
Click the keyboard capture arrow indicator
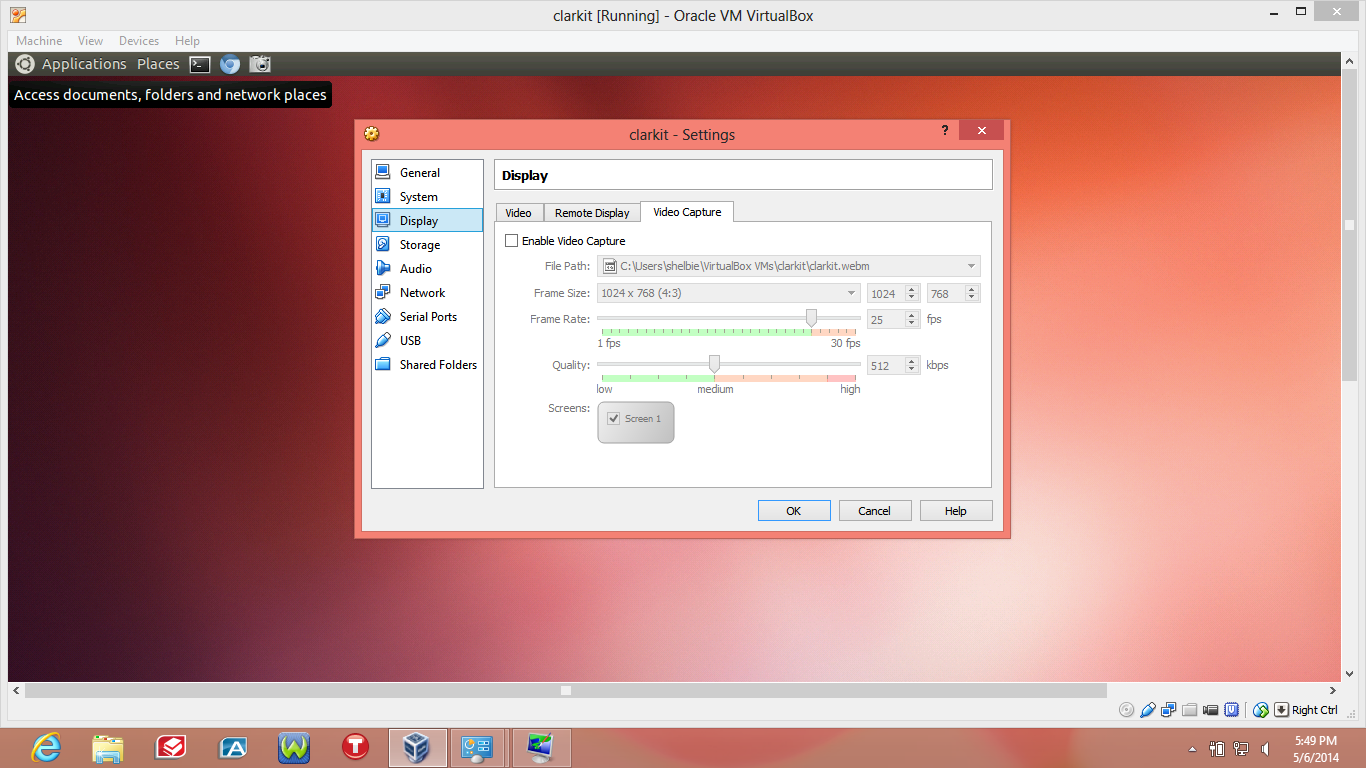point(1281,710)
